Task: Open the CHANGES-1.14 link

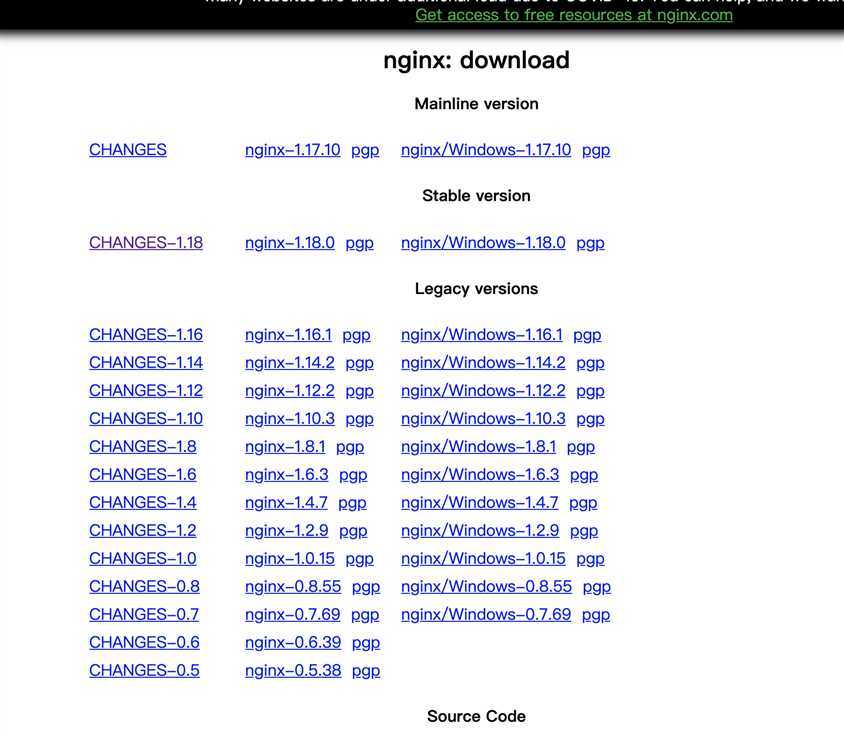Action: [146, 363]
